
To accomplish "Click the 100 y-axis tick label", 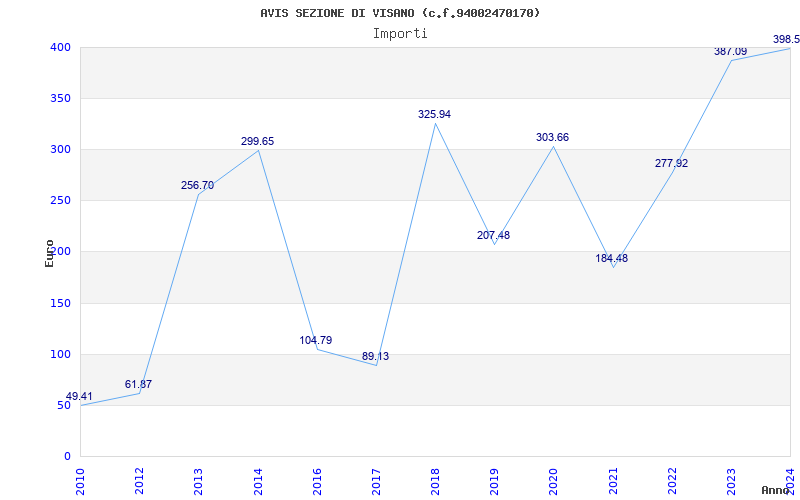I will click(60, 355).
